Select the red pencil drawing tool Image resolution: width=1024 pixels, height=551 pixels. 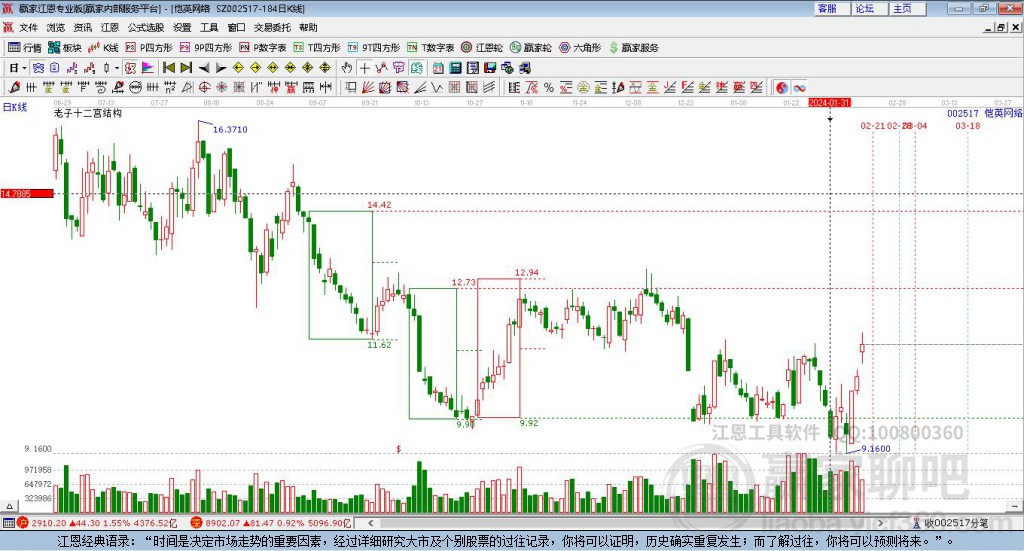(14, 87)
